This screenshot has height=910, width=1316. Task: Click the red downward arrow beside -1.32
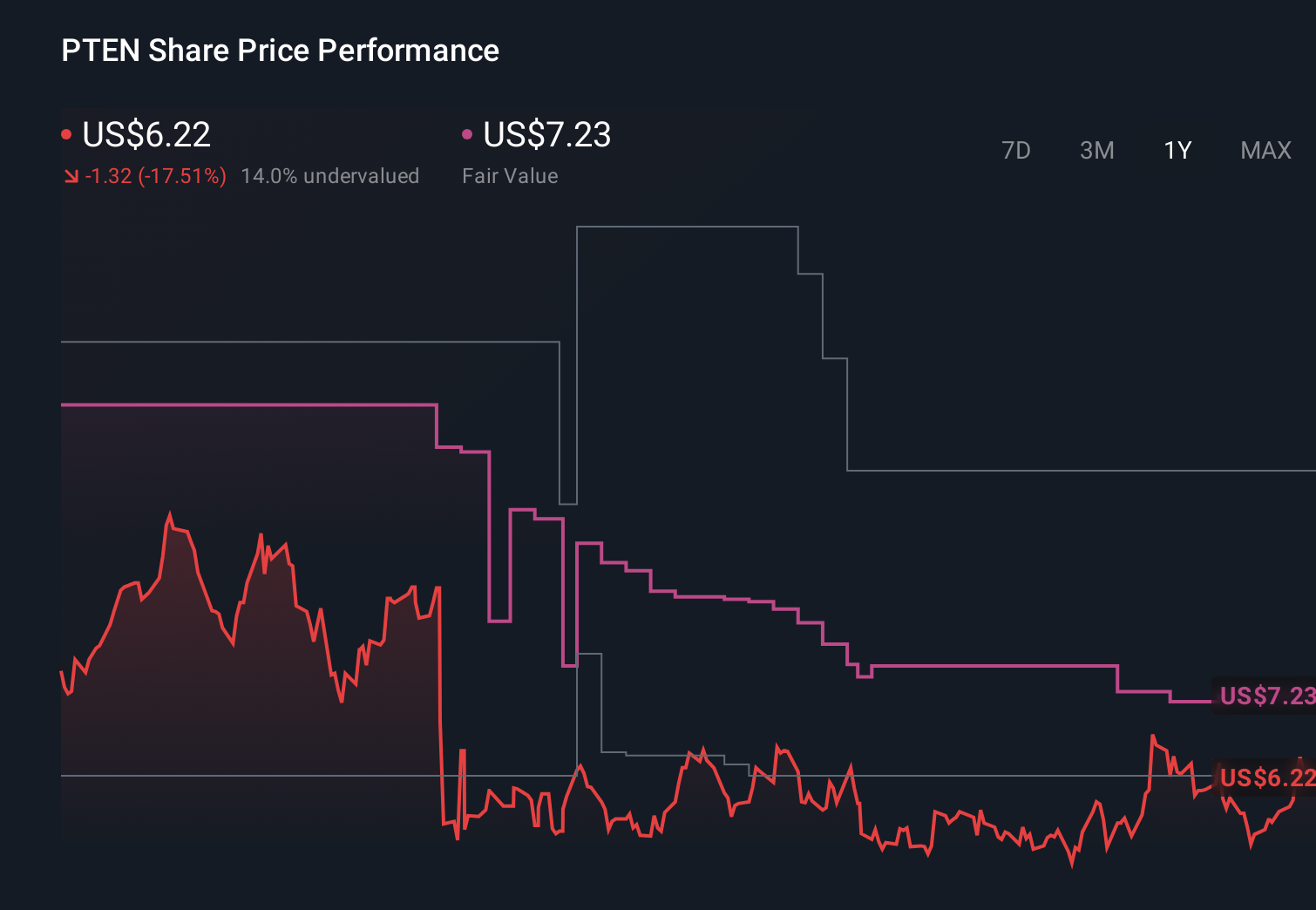tap(71, 176)
